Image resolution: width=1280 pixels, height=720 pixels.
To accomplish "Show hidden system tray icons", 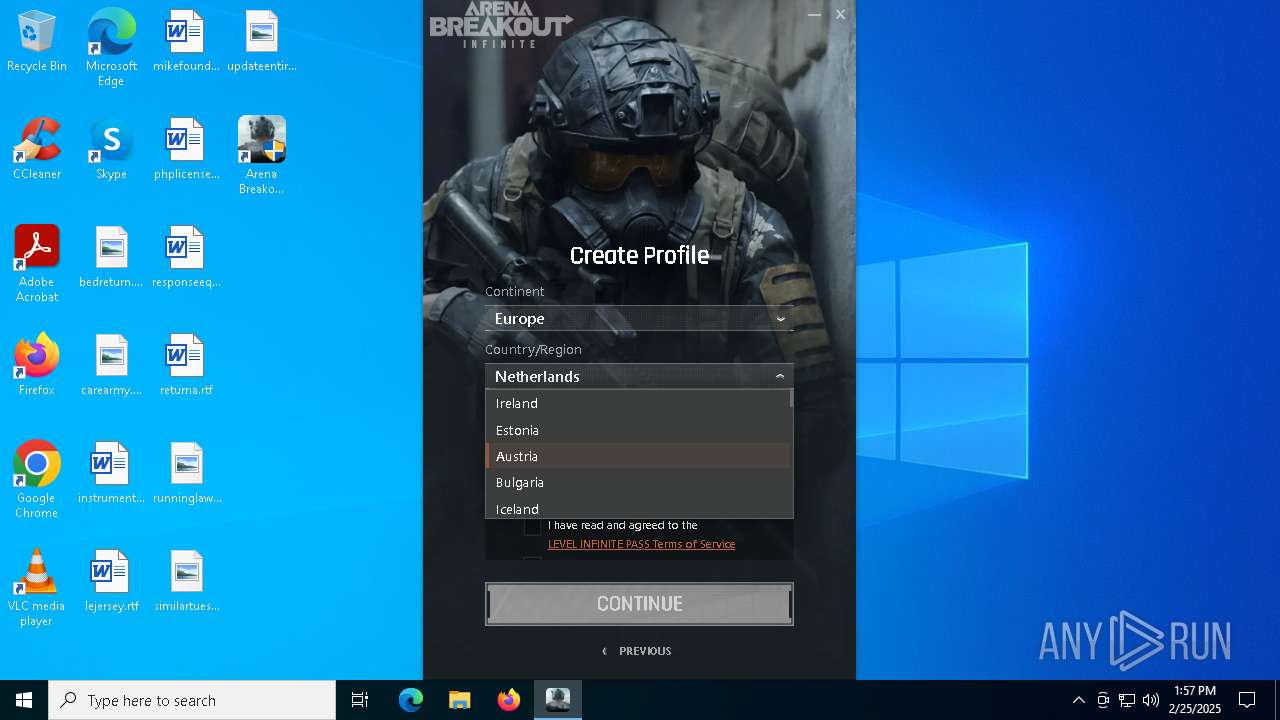I will (1078, 700).
